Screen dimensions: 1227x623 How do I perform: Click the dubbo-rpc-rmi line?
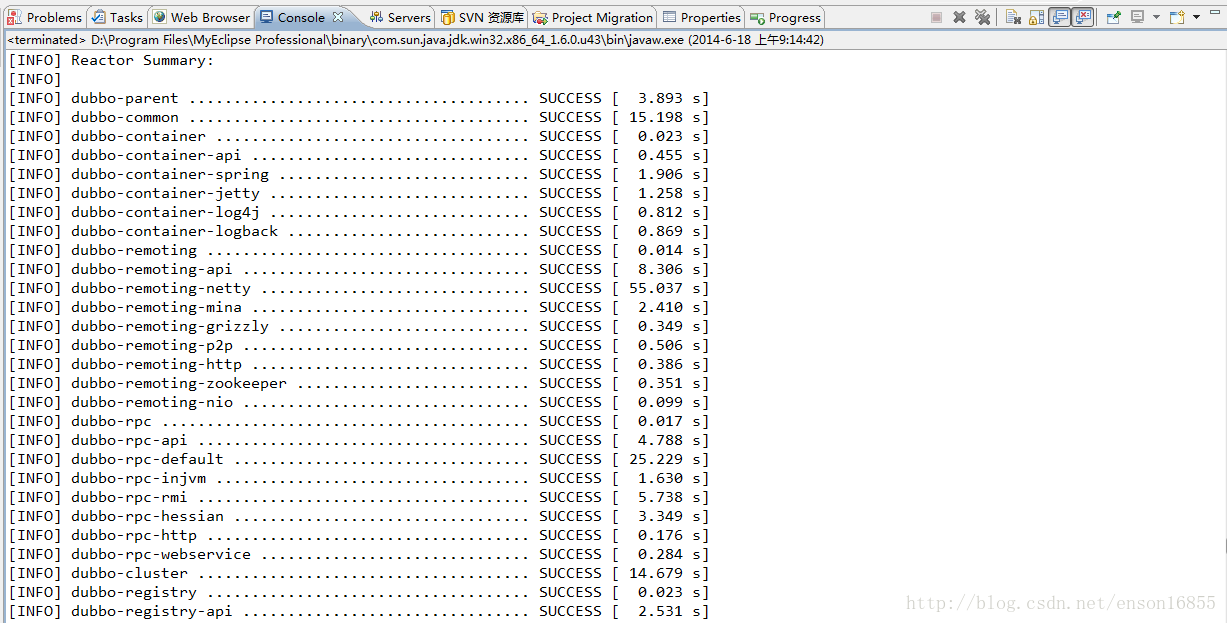tap(359, 497)
